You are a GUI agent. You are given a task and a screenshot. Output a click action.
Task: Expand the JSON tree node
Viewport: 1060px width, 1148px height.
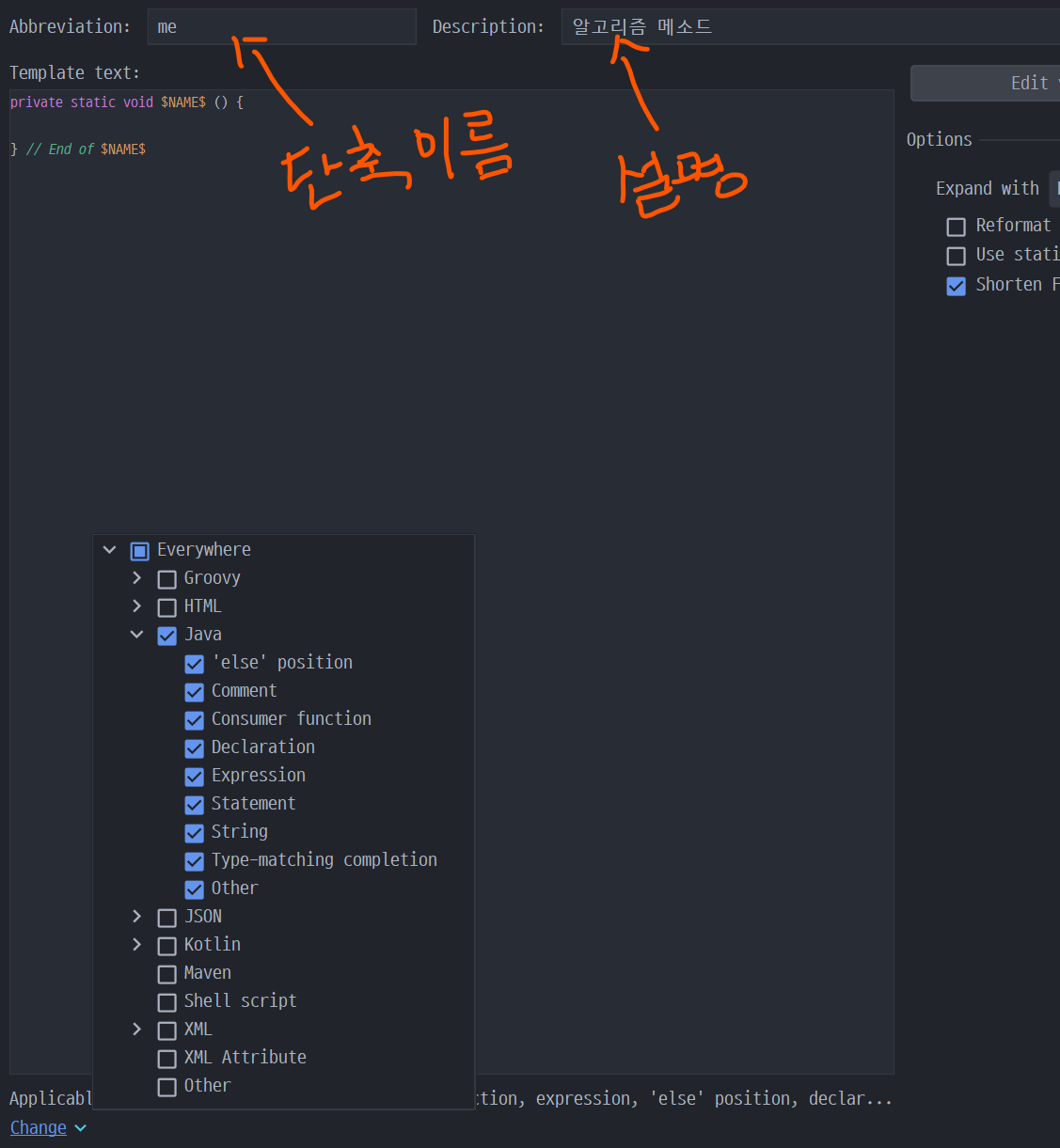click(136, 916)
